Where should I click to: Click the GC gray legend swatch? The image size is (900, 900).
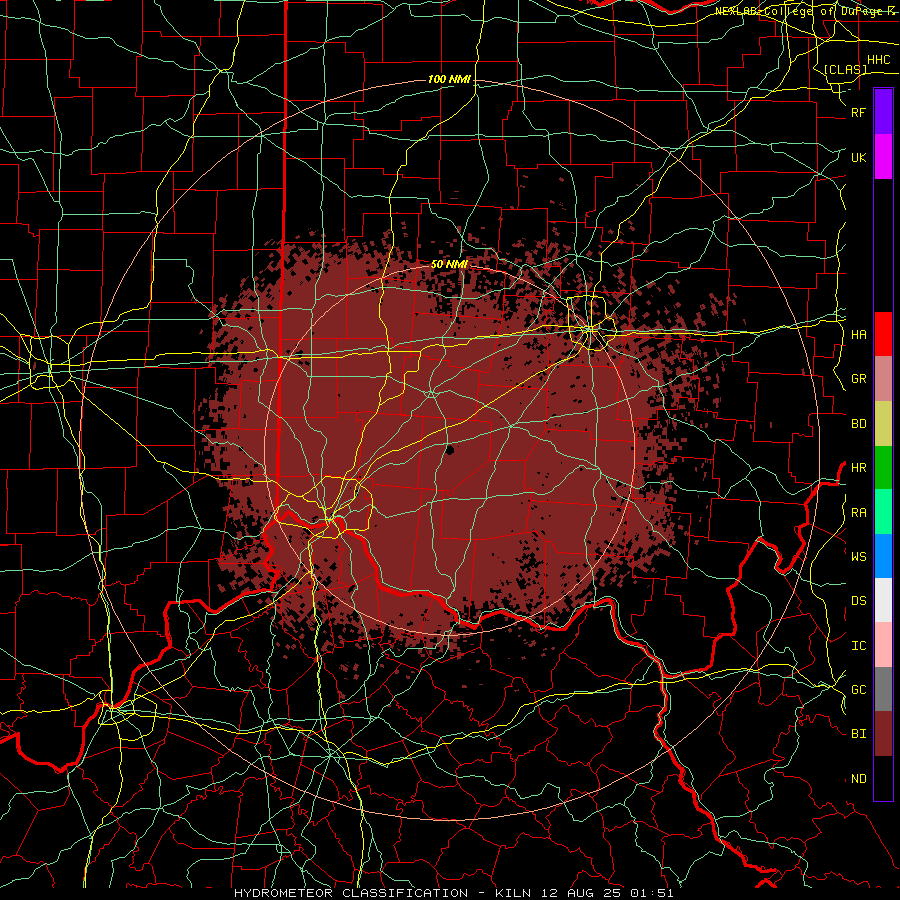[883, 689]
